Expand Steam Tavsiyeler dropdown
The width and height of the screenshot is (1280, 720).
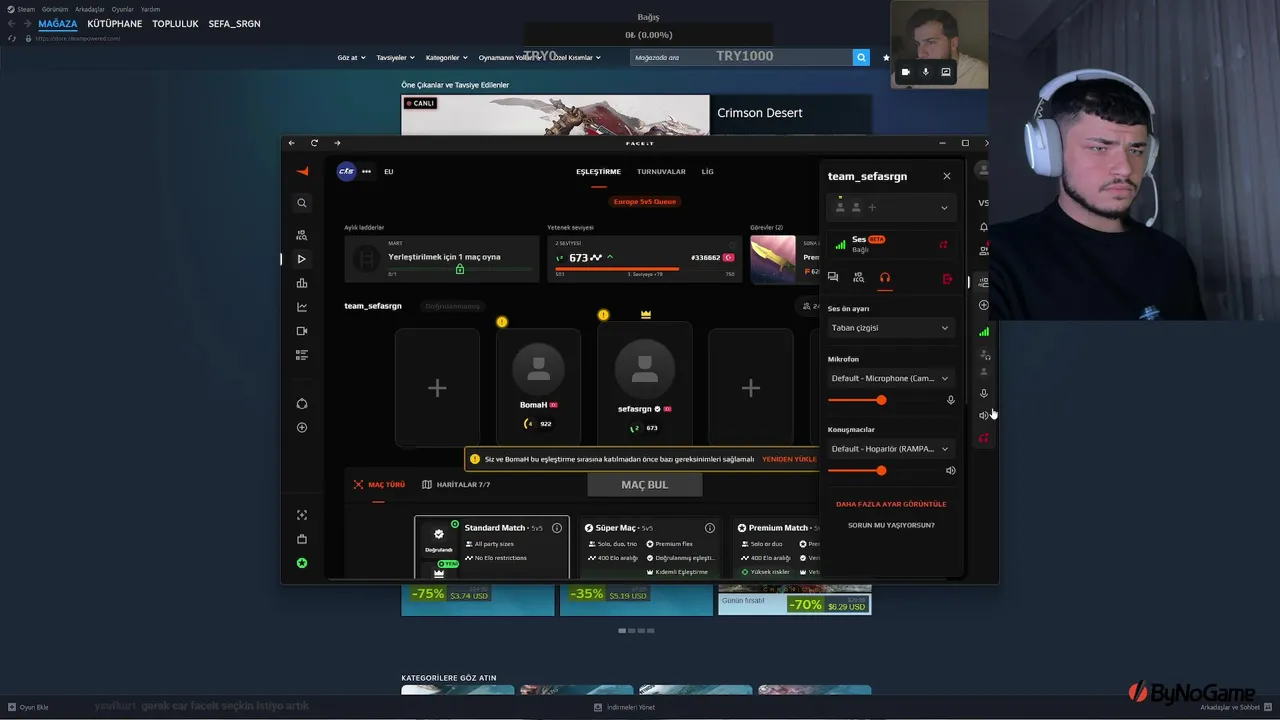point(395,58)
